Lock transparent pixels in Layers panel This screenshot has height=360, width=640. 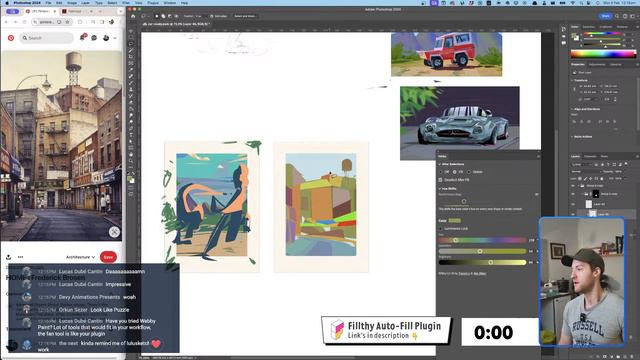click(580, 178)
